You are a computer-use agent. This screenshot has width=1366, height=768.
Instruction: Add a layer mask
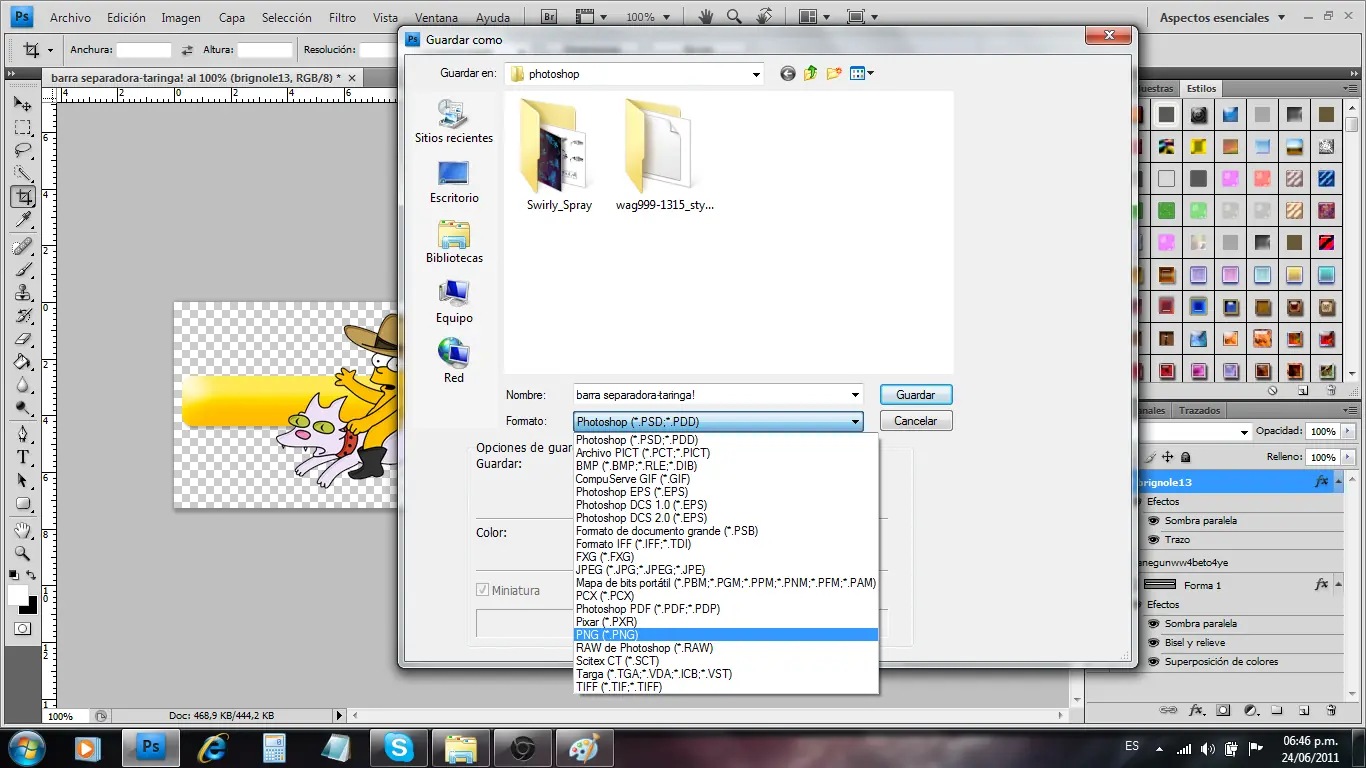pyautogui.click(x=1223, y=710)
